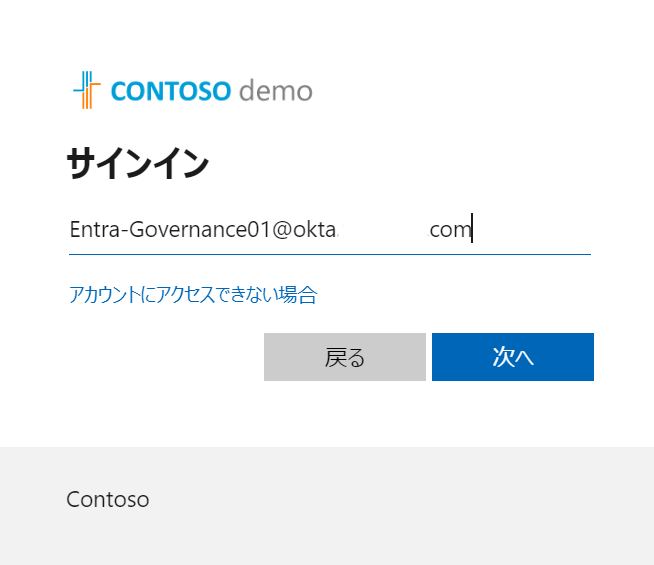Click the blue CONTOSO logo wordmark

point(171,91)
